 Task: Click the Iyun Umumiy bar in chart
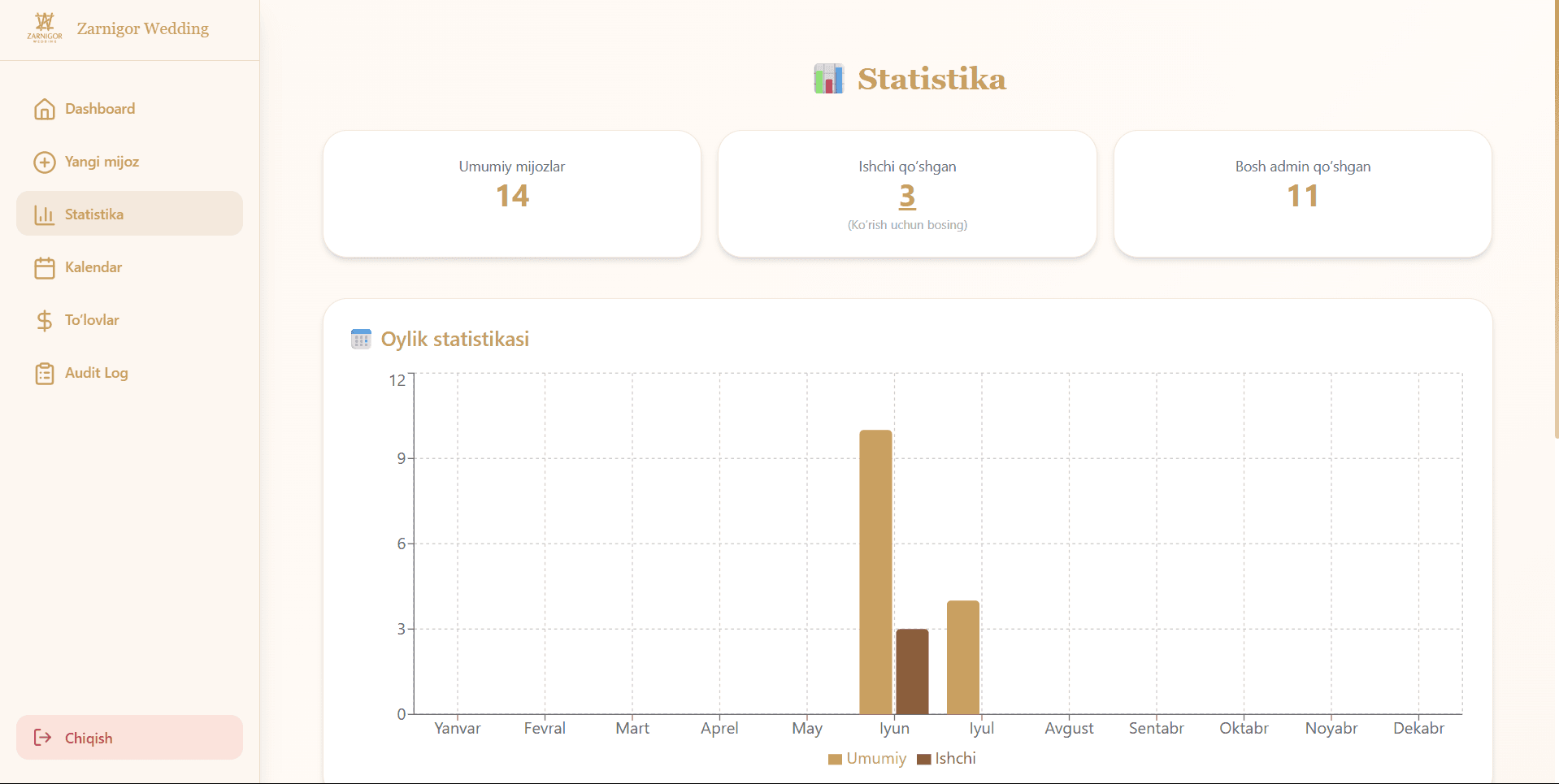coord(875,572)
